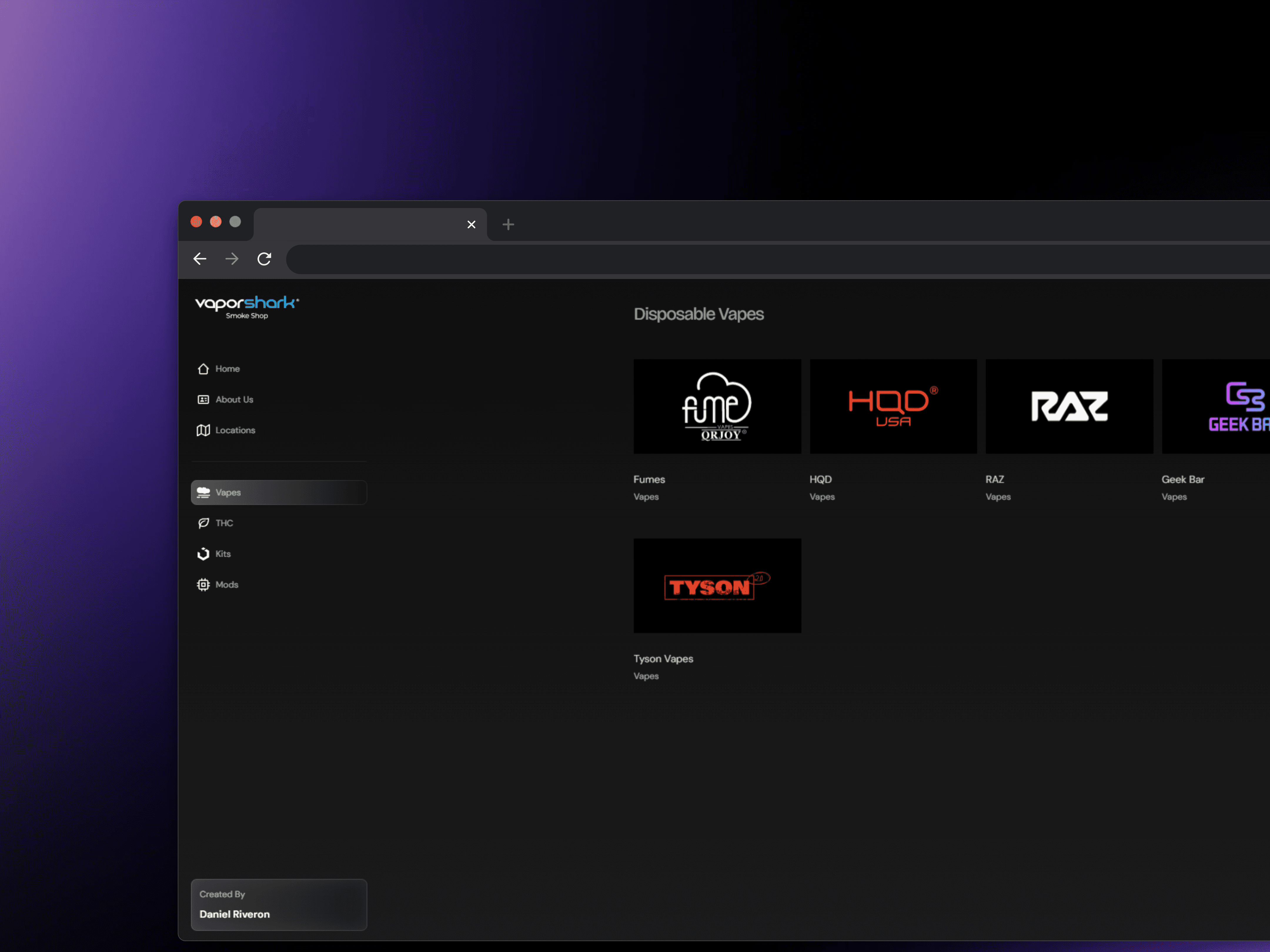The height and width of the screenshot is (952, 1270).
Task: Close the current browser tab
Action: (471, 224)
